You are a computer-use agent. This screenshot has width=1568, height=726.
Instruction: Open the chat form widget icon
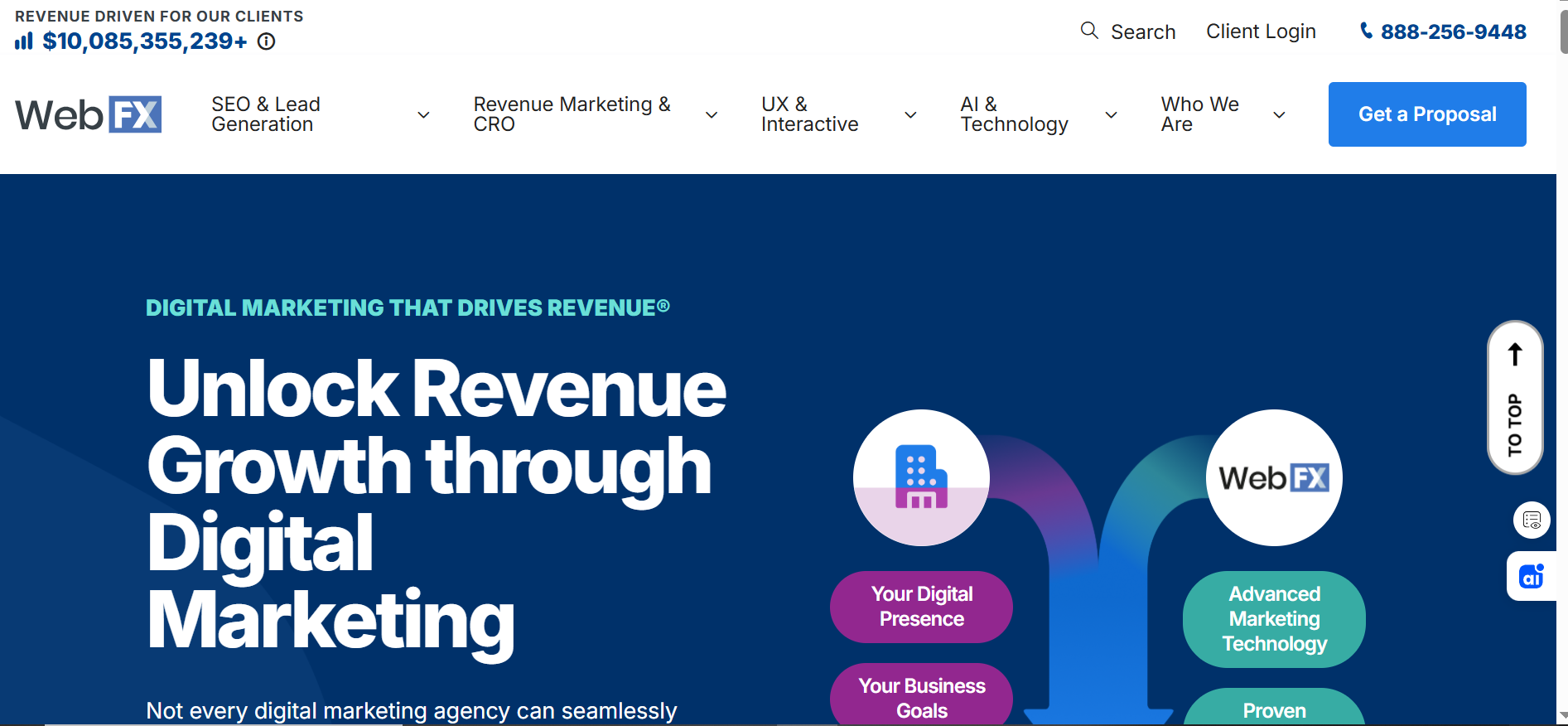coord(1532,520)
